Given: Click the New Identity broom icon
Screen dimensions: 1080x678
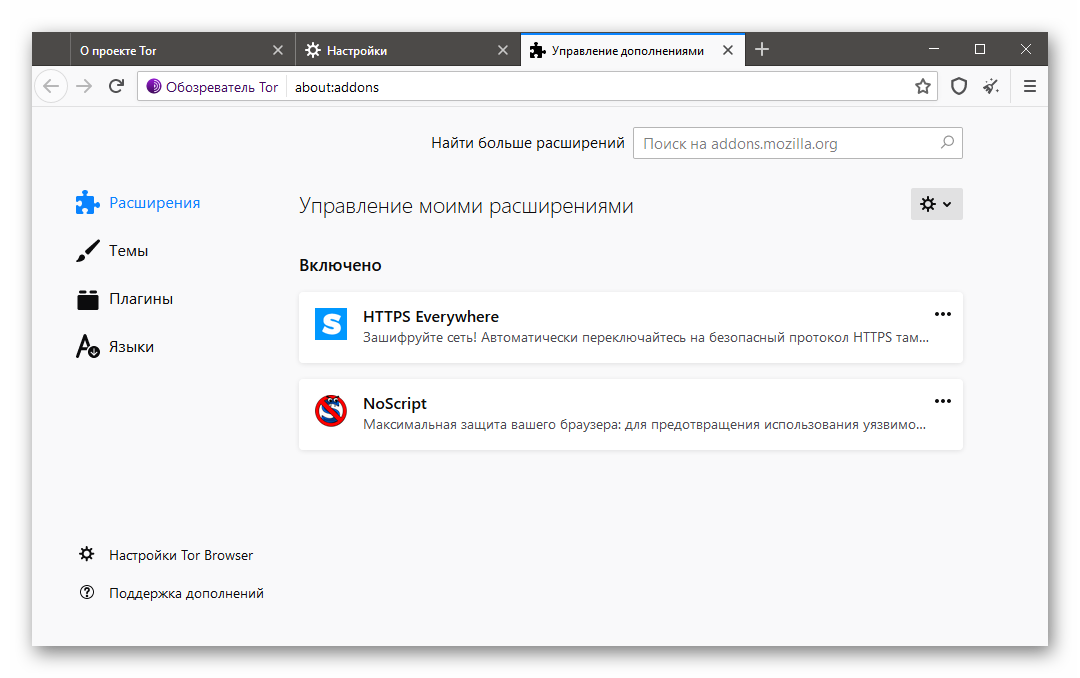Looking at the screenshot, I should click(990, 86).
